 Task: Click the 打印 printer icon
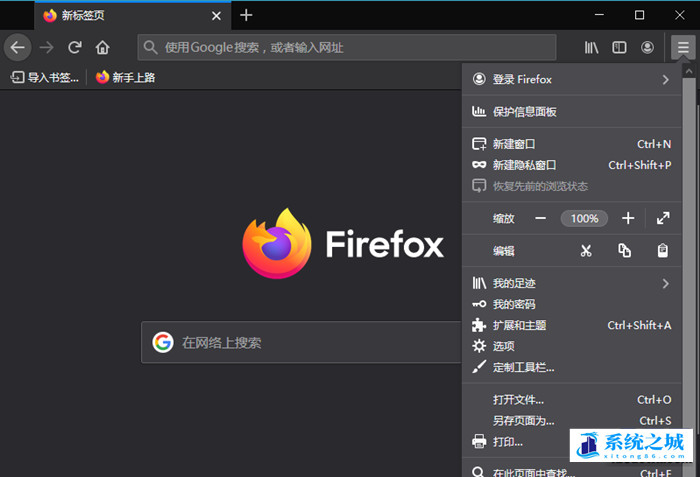click(x=479, y=442)
